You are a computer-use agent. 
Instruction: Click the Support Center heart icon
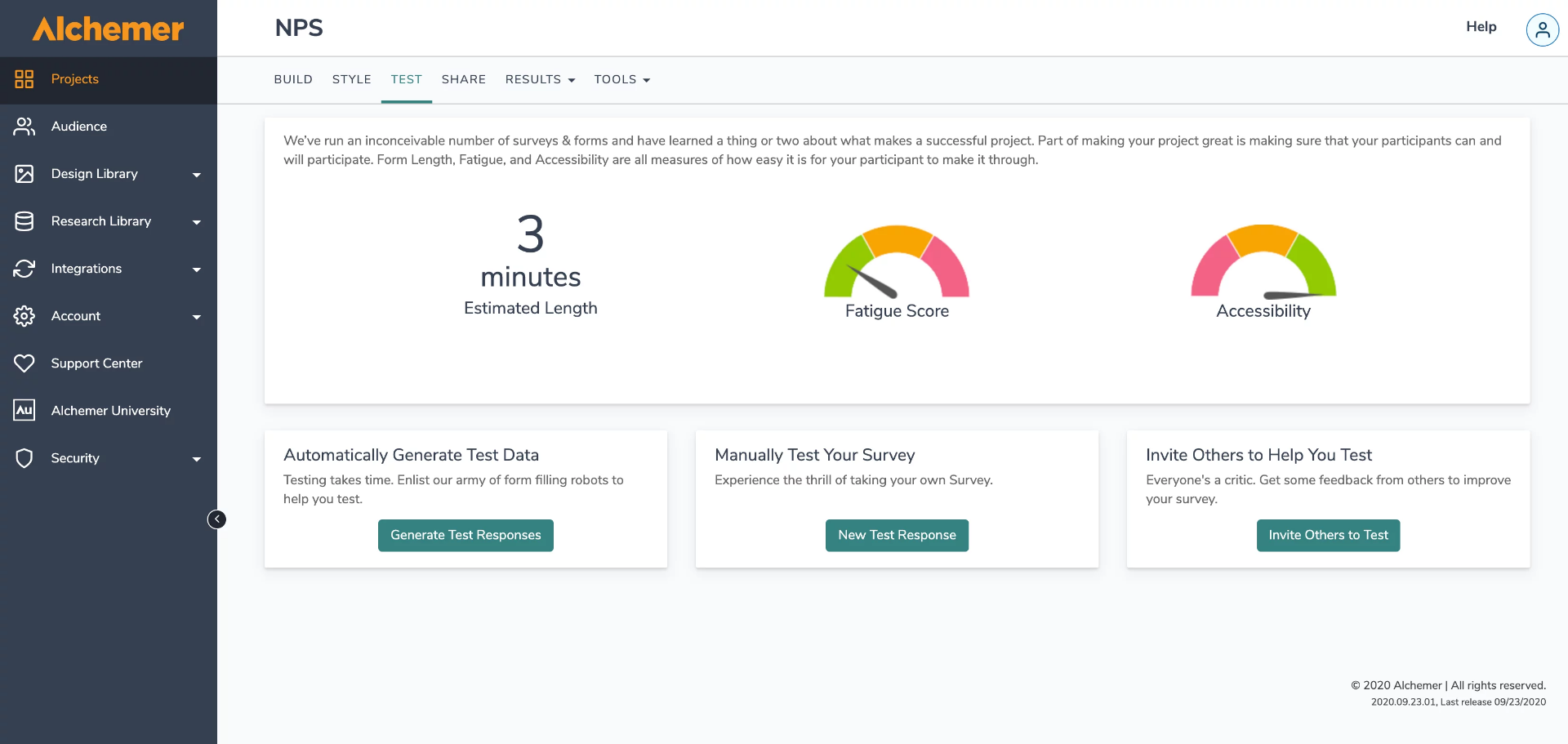pyautogui.click(x=24, y=363)
